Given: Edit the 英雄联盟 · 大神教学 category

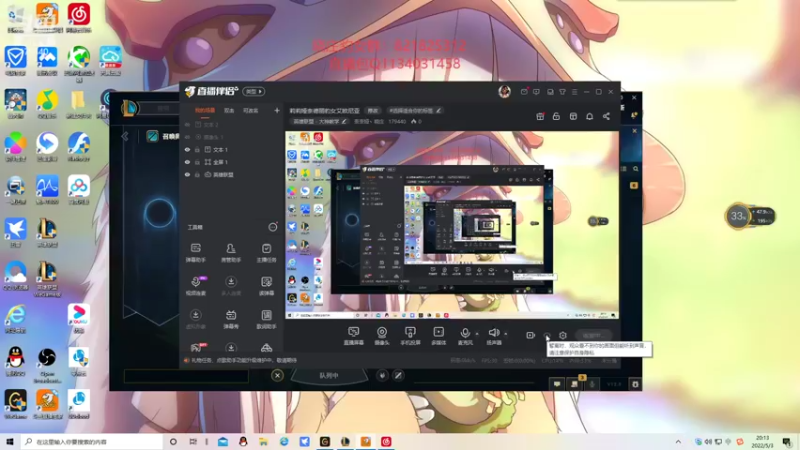Looking at the screenshot, I should pos(319,121).
